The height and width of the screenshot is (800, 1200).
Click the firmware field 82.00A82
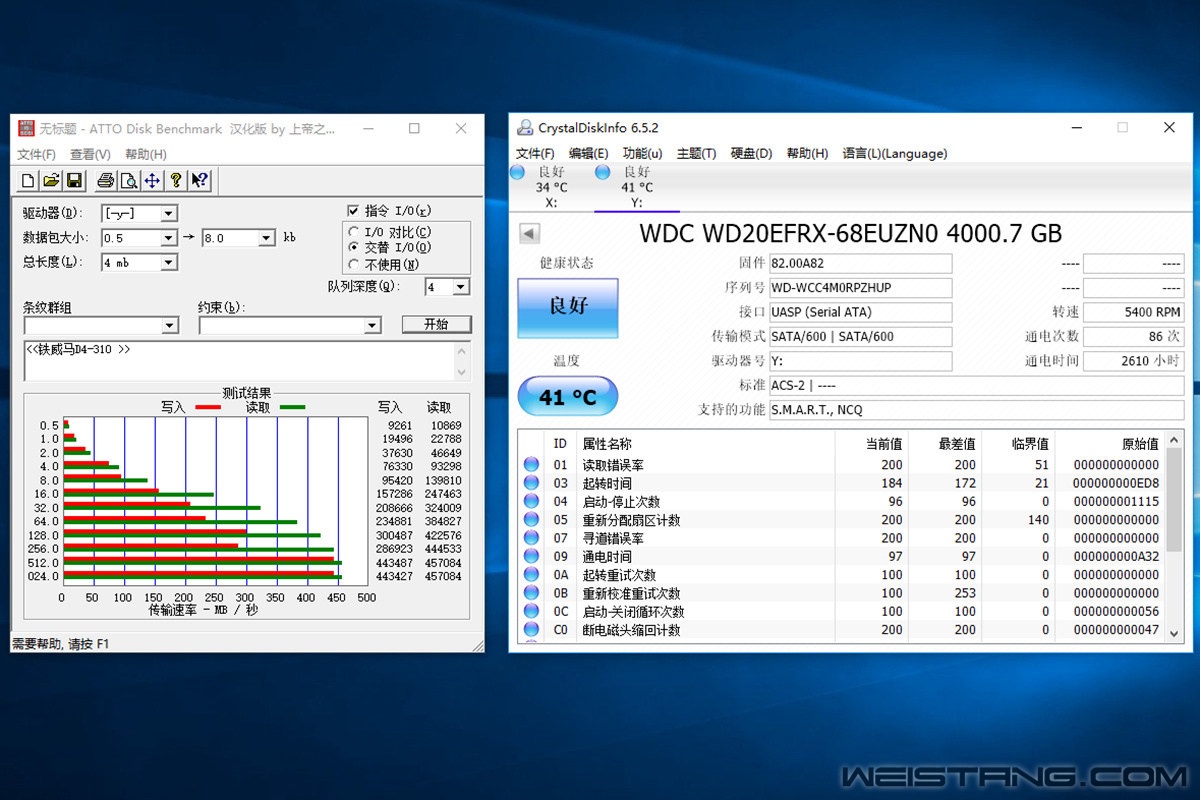pos(860,263)
